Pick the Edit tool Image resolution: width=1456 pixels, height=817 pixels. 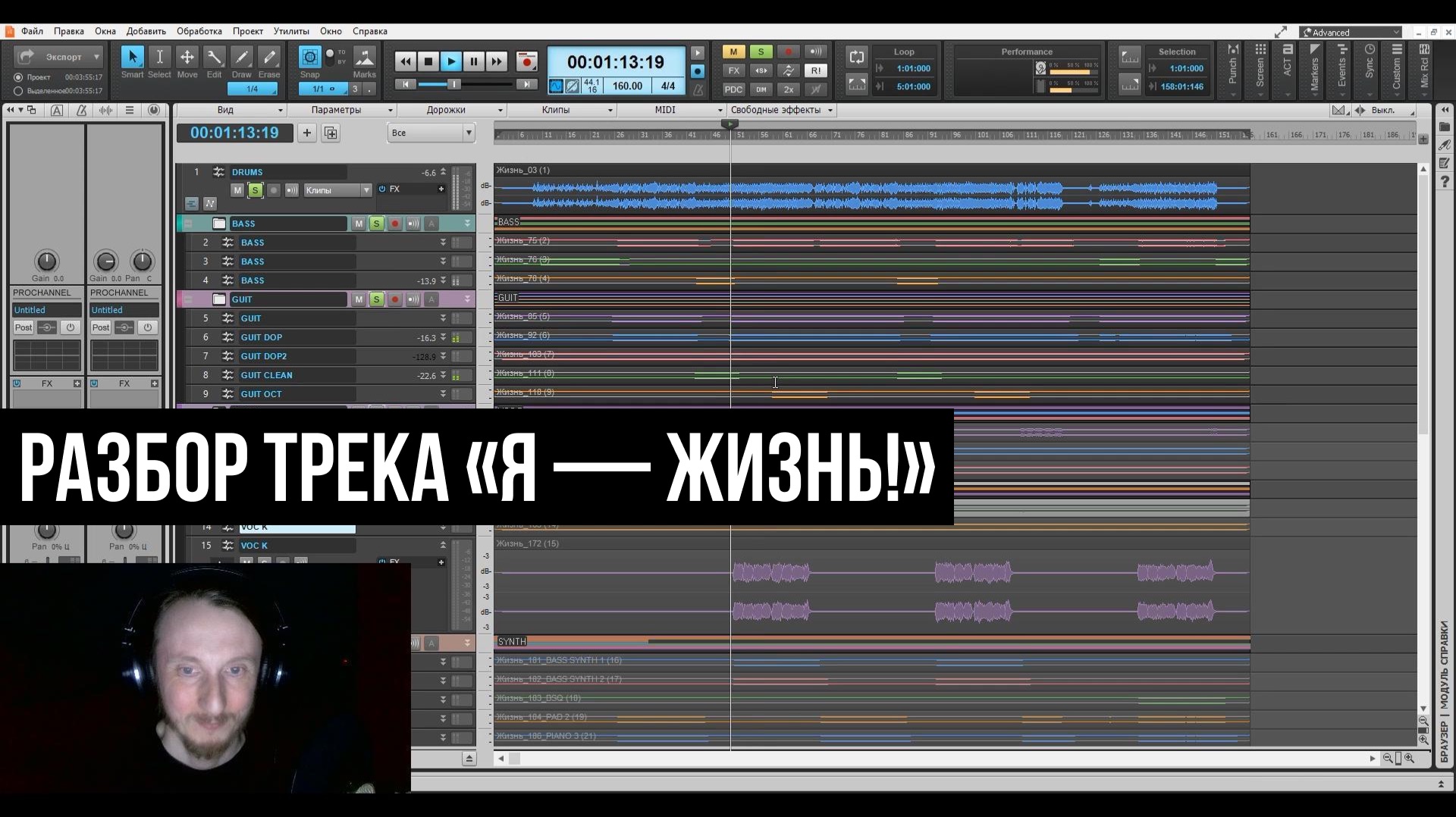tap(215, 58)
